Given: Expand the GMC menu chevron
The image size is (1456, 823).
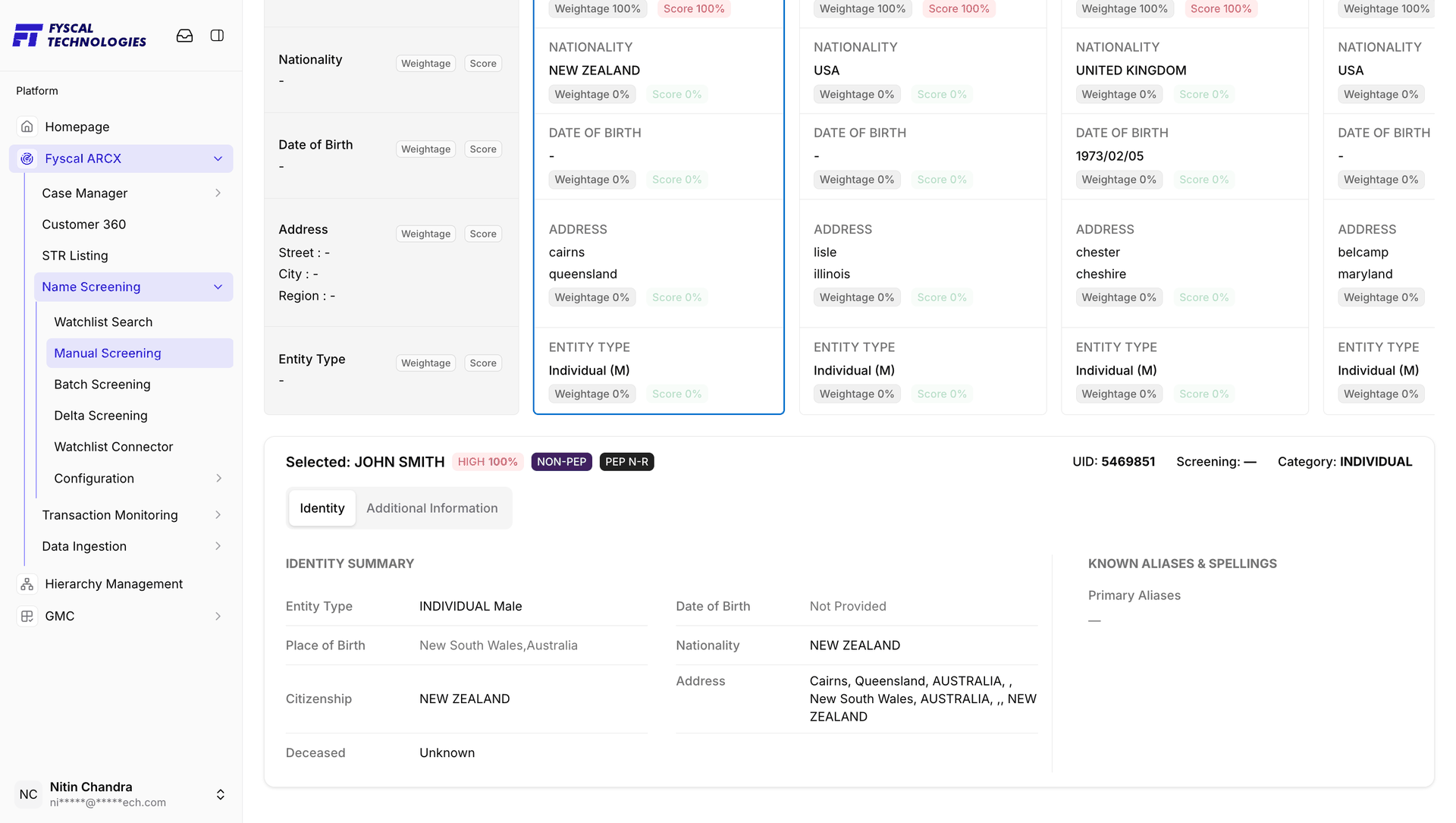Looking at the screenshot, I should pyautogui.click(x=218, y=616).
